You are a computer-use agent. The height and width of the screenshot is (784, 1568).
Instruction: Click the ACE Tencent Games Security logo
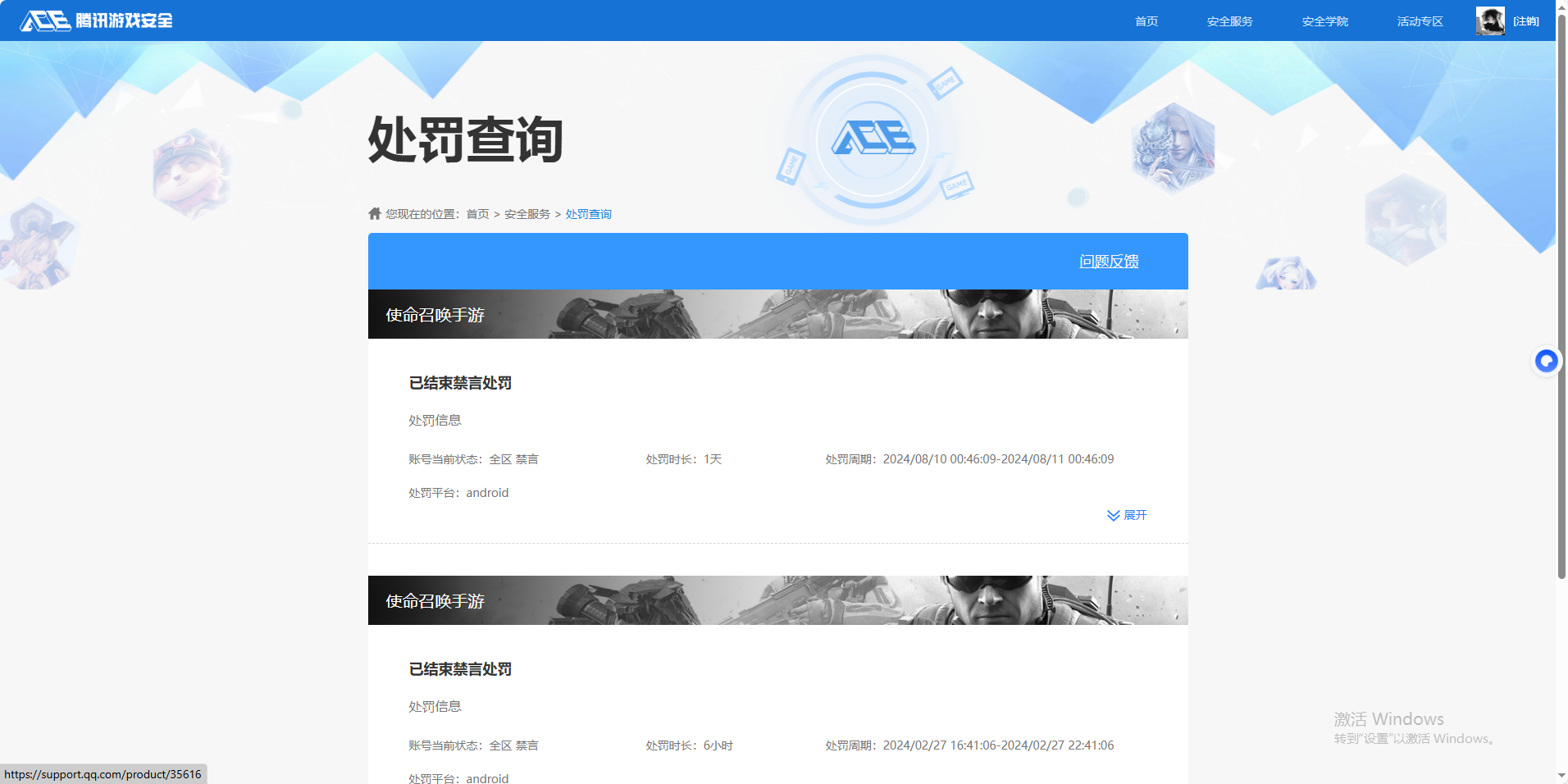(94, 21)
